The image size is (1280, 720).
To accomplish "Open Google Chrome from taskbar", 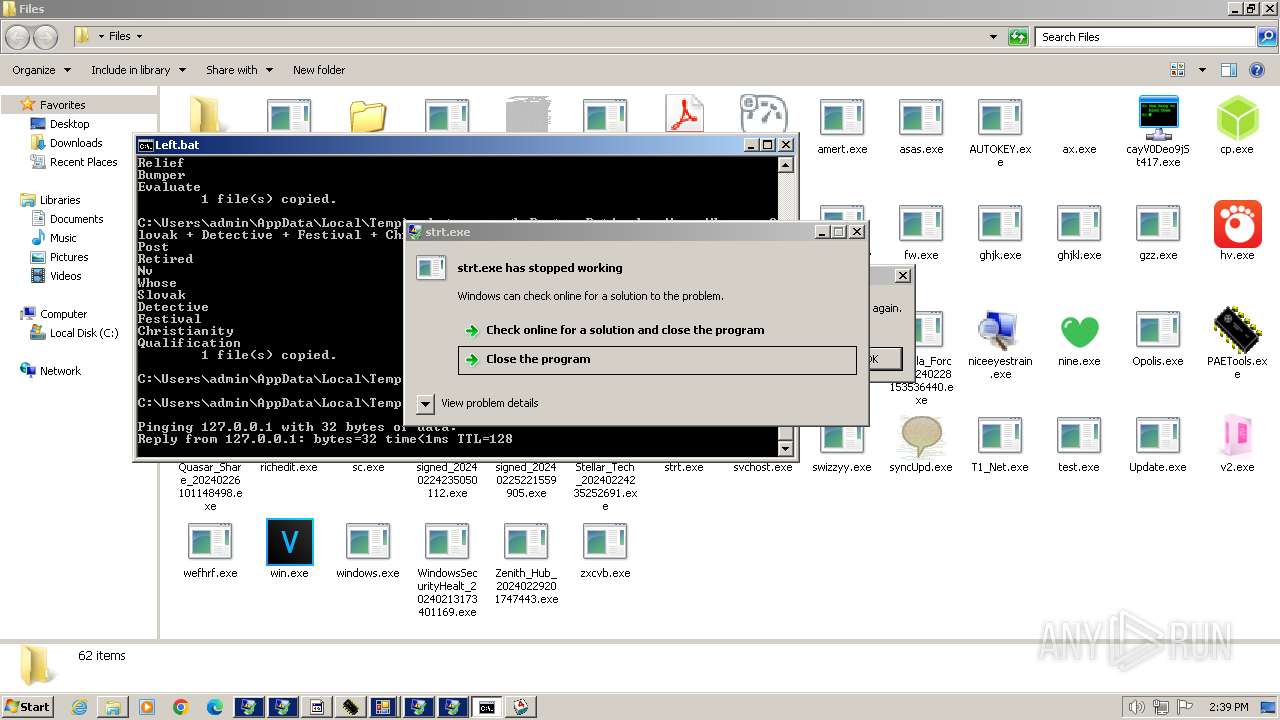I will (x=181, y=707).
